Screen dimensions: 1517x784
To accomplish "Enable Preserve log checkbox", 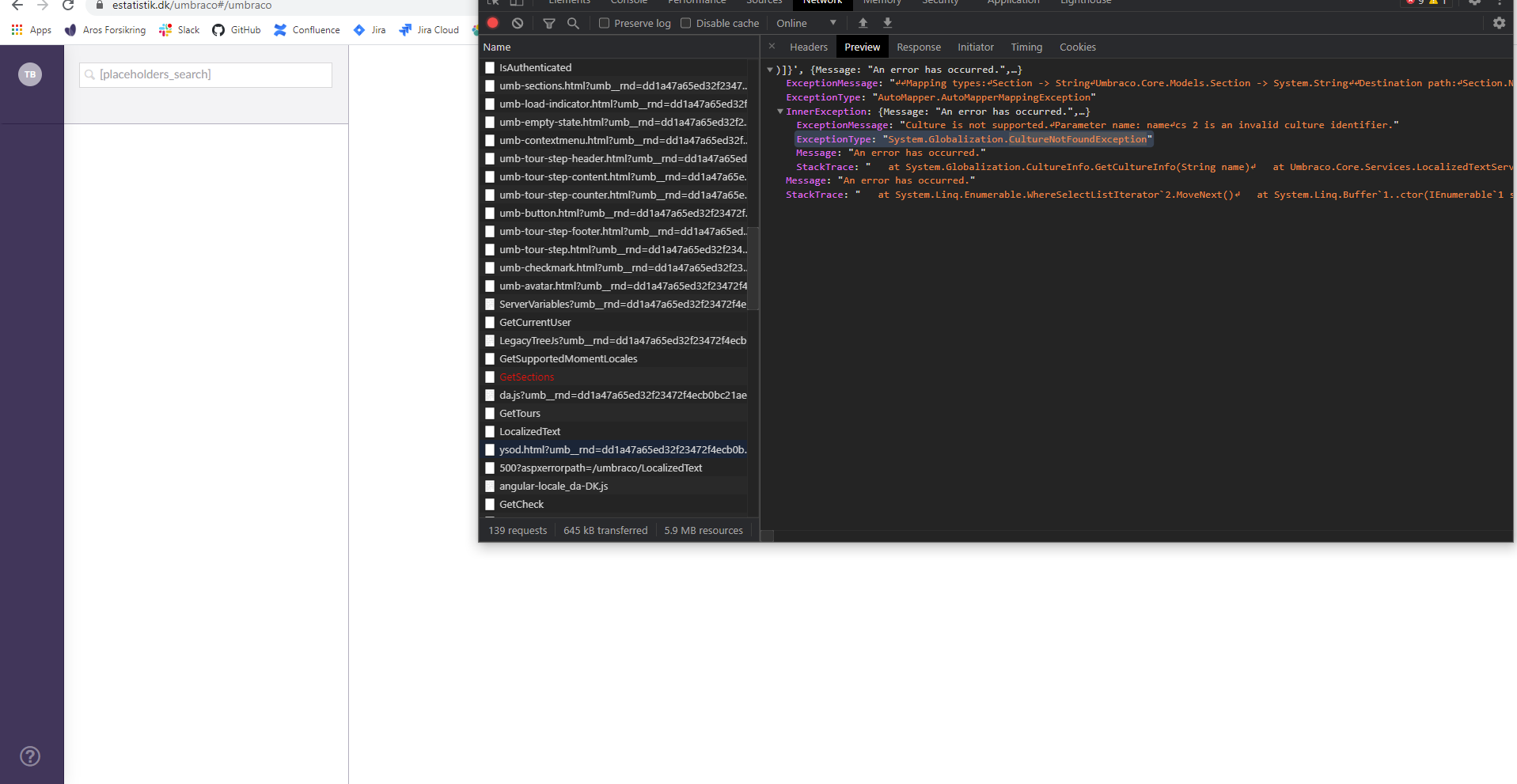I will tap(605, 23).
